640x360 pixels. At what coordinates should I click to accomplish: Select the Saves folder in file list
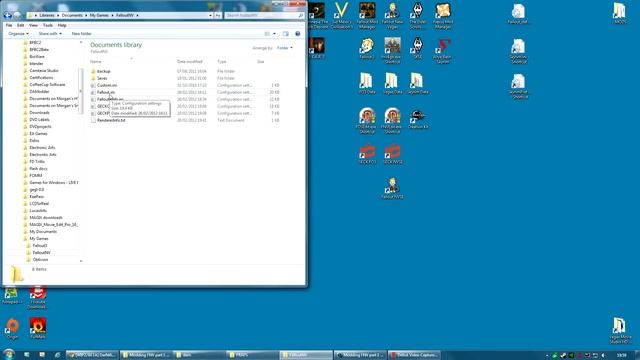point(102,78)
